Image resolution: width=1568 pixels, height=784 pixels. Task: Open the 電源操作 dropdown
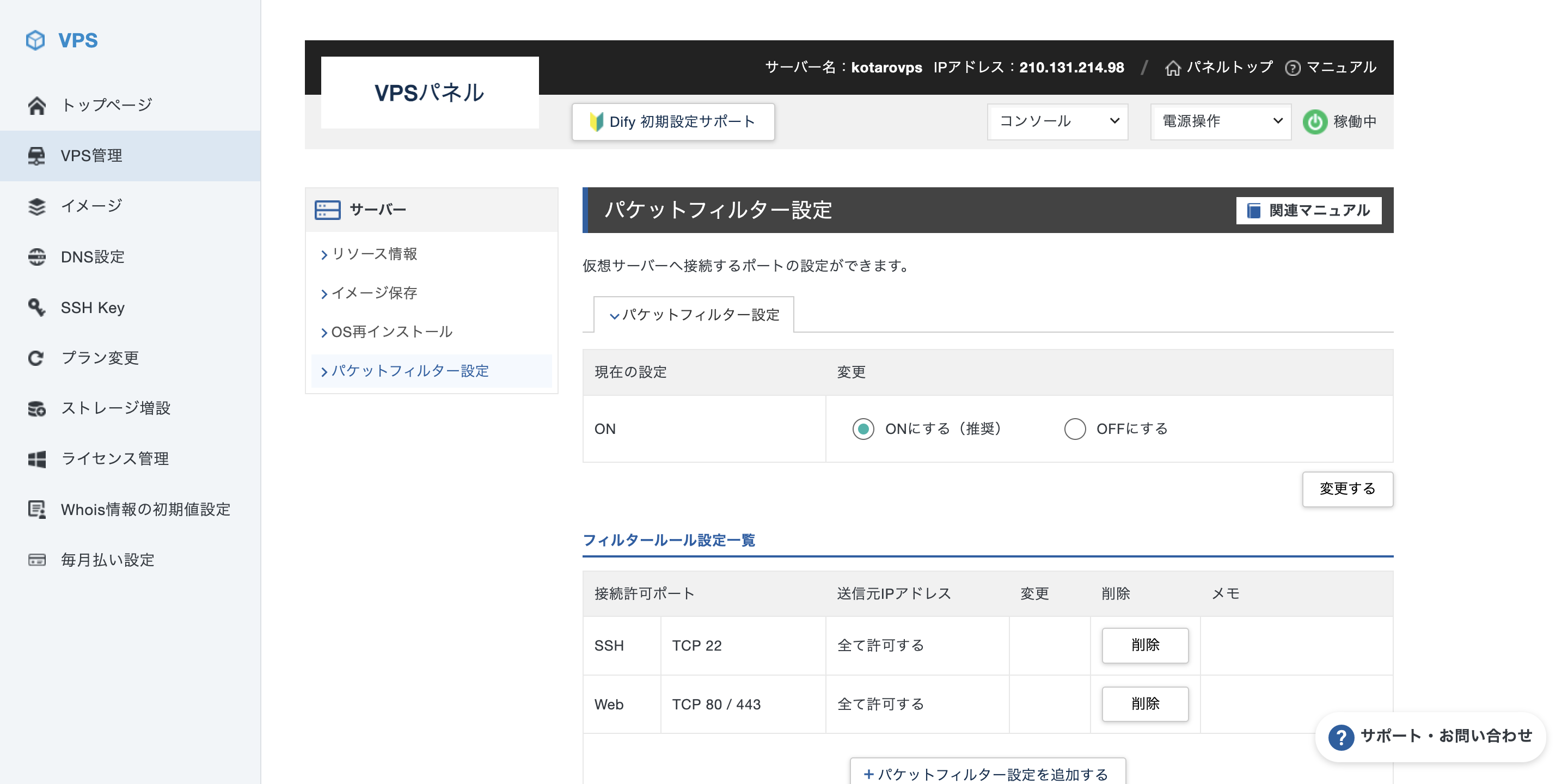(1221, 122)
